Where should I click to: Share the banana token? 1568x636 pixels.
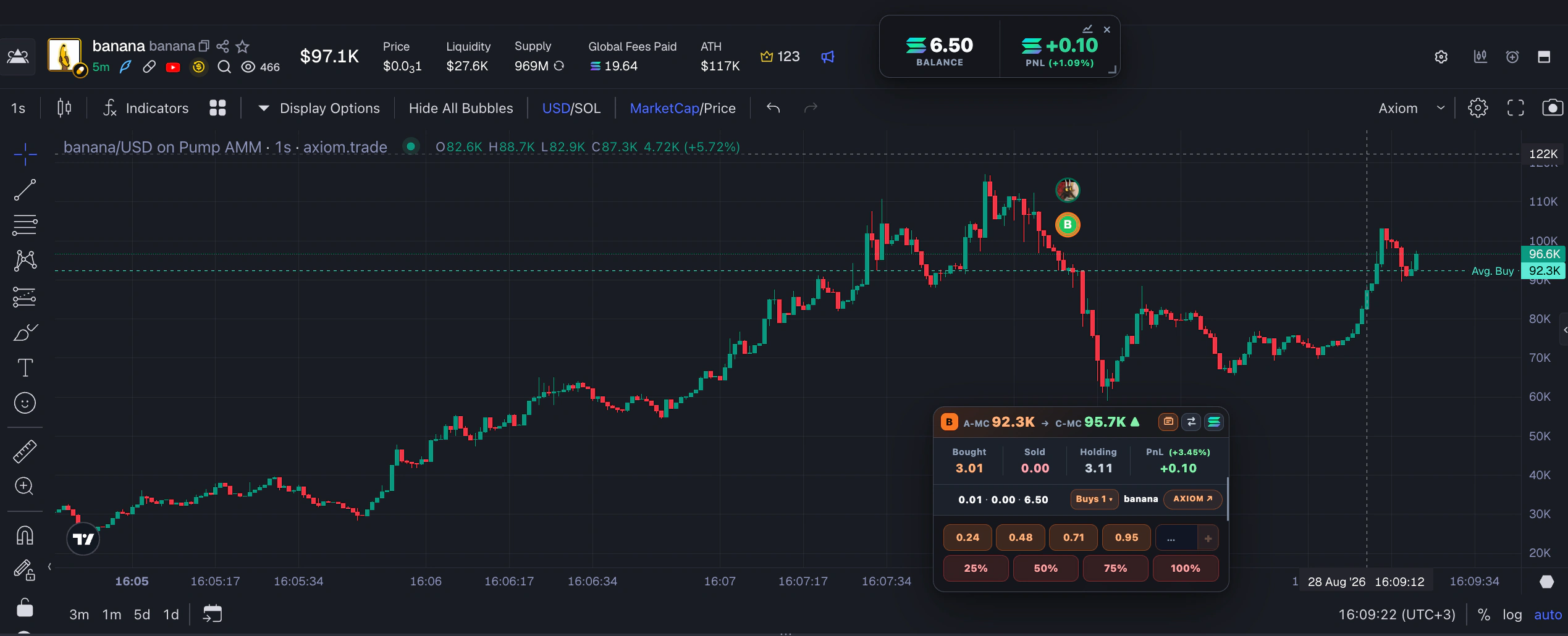pyautogui.click(x=222, y=46)
